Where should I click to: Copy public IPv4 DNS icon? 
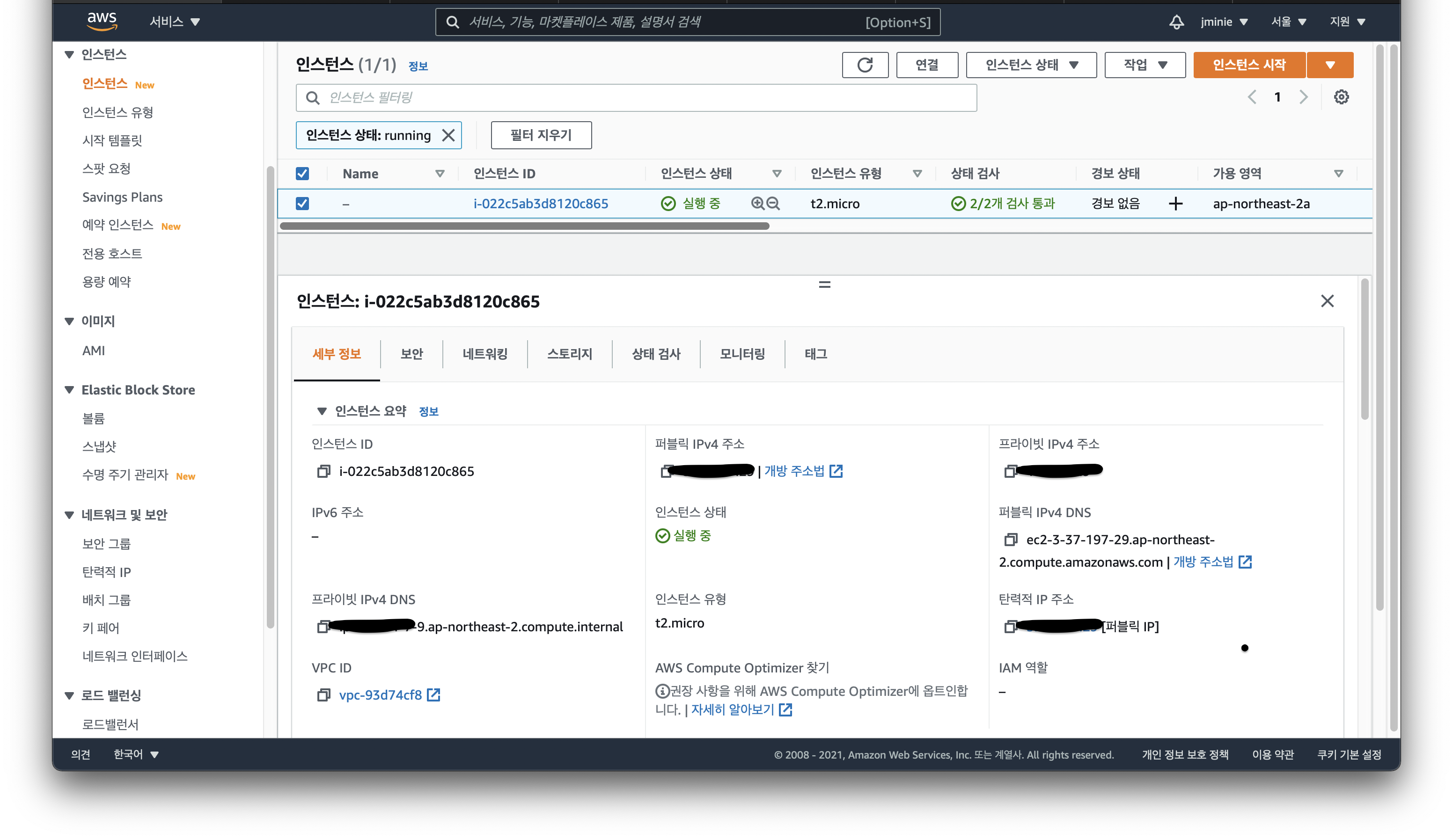(x=1010, y=540)
